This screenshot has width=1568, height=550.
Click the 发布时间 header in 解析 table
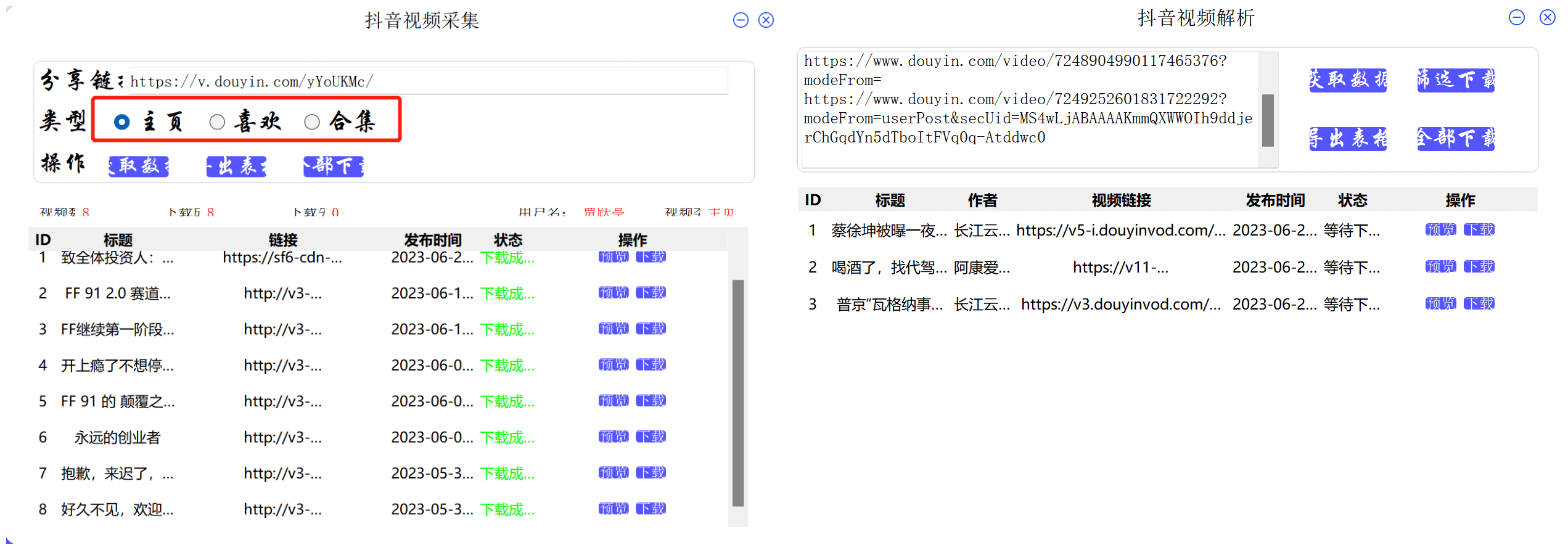pyautogui.click(x=1275, y=200)
